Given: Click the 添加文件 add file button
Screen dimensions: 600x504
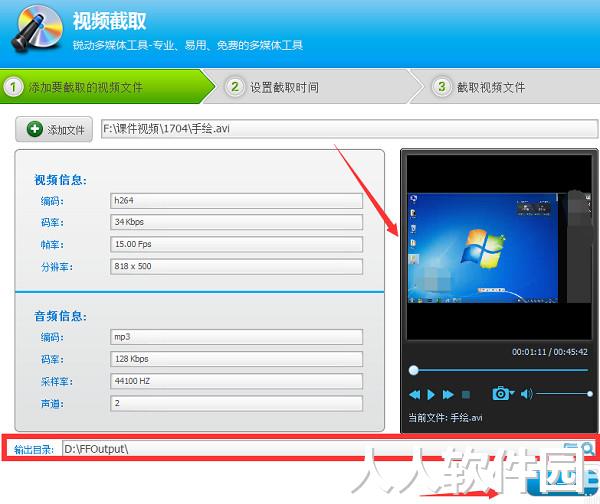Looking at the screenshot, I should click(54, 129).
